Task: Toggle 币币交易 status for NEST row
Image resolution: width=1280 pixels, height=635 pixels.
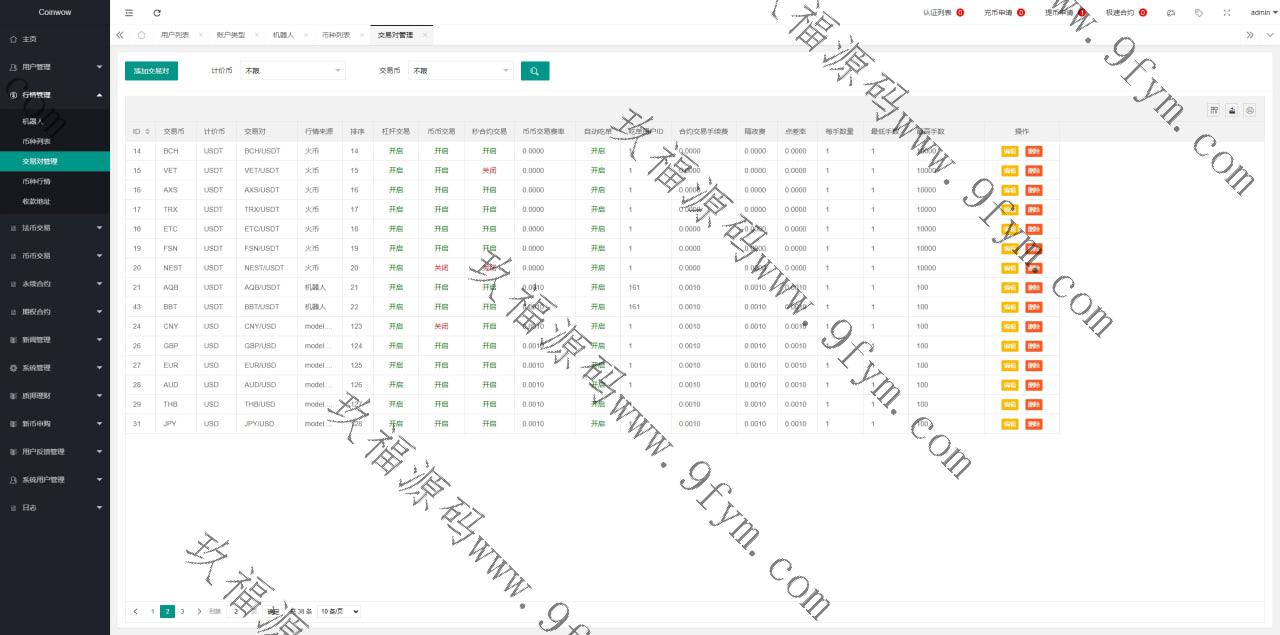Action: pyautogui.click(x=441, y=268)
